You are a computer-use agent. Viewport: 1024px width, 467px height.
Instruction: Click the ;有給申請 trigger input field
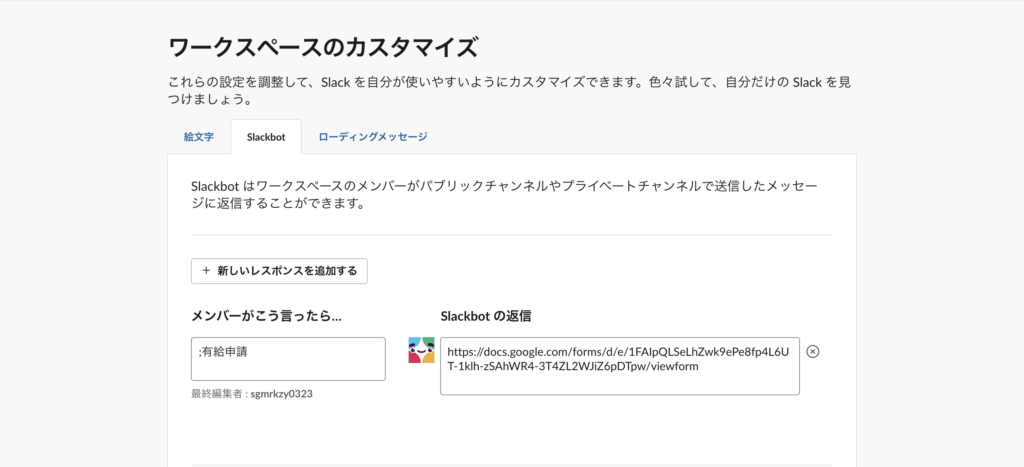[x=288, y=359]
